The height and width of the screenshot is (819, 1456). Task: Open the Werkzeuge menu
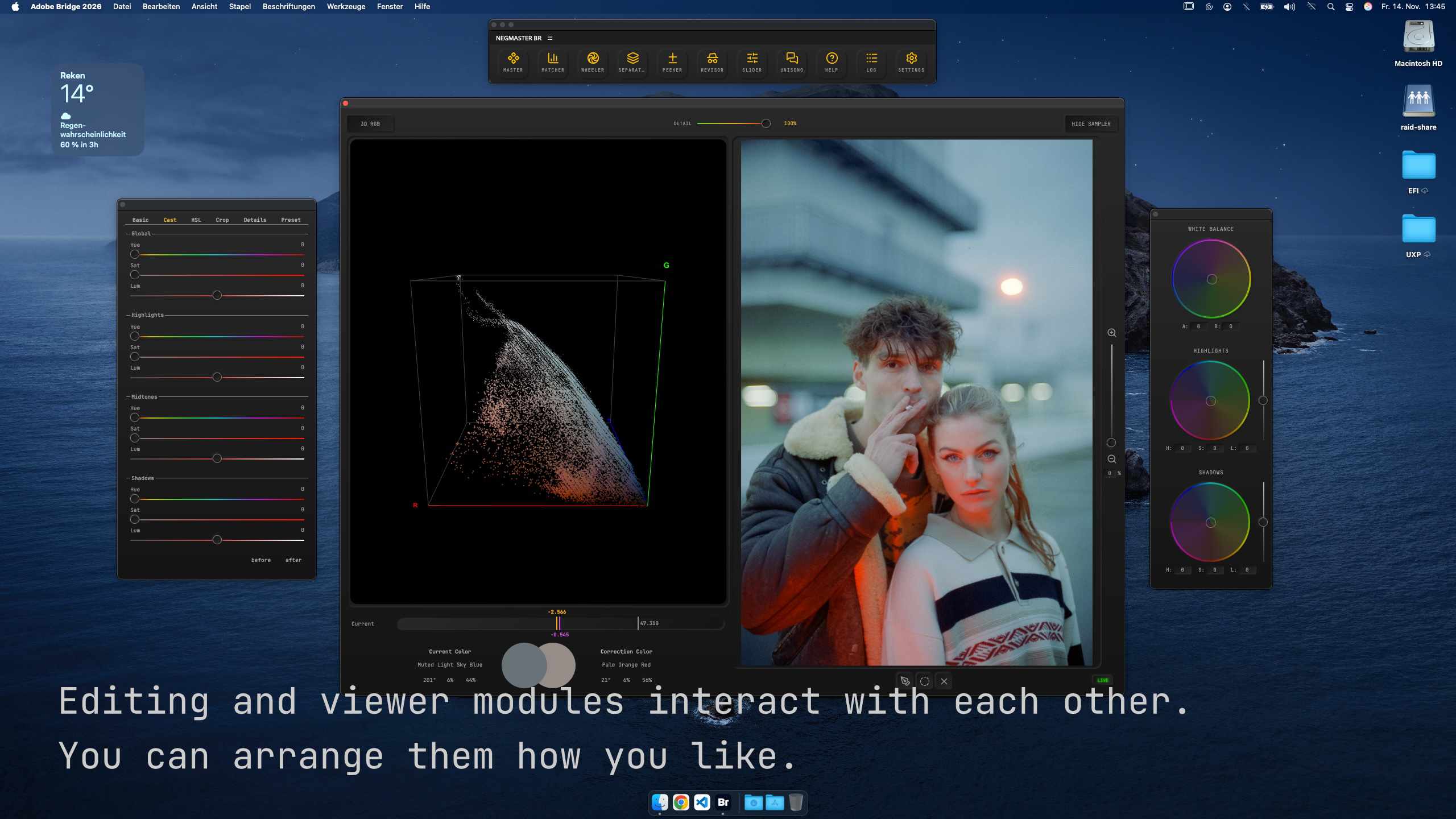345,6
